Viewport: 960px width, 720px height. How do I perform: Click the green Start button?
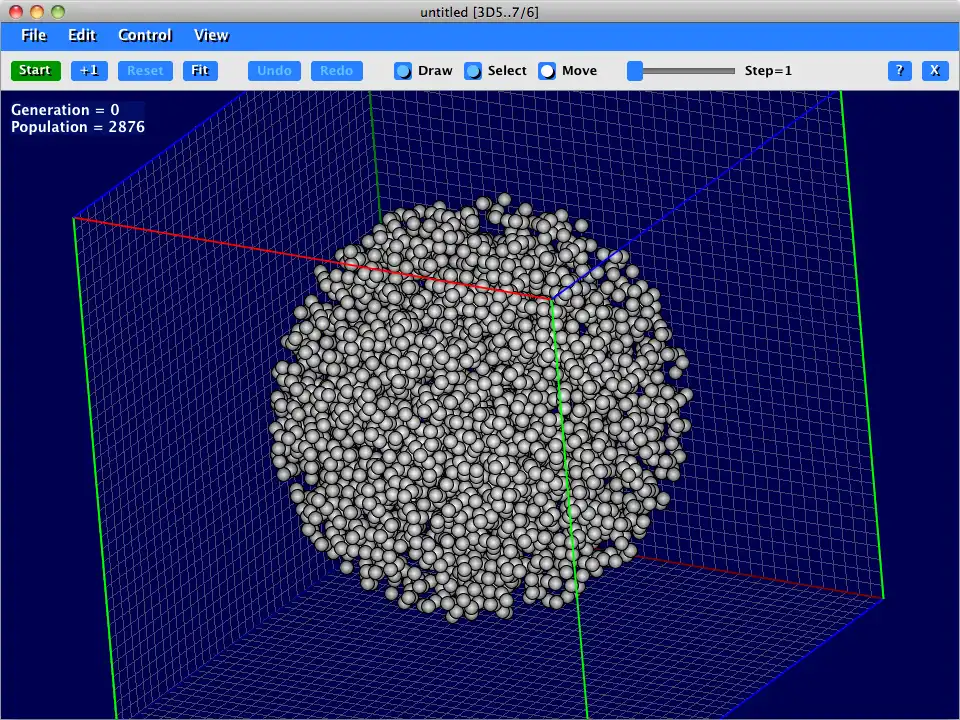pos(35,70)
